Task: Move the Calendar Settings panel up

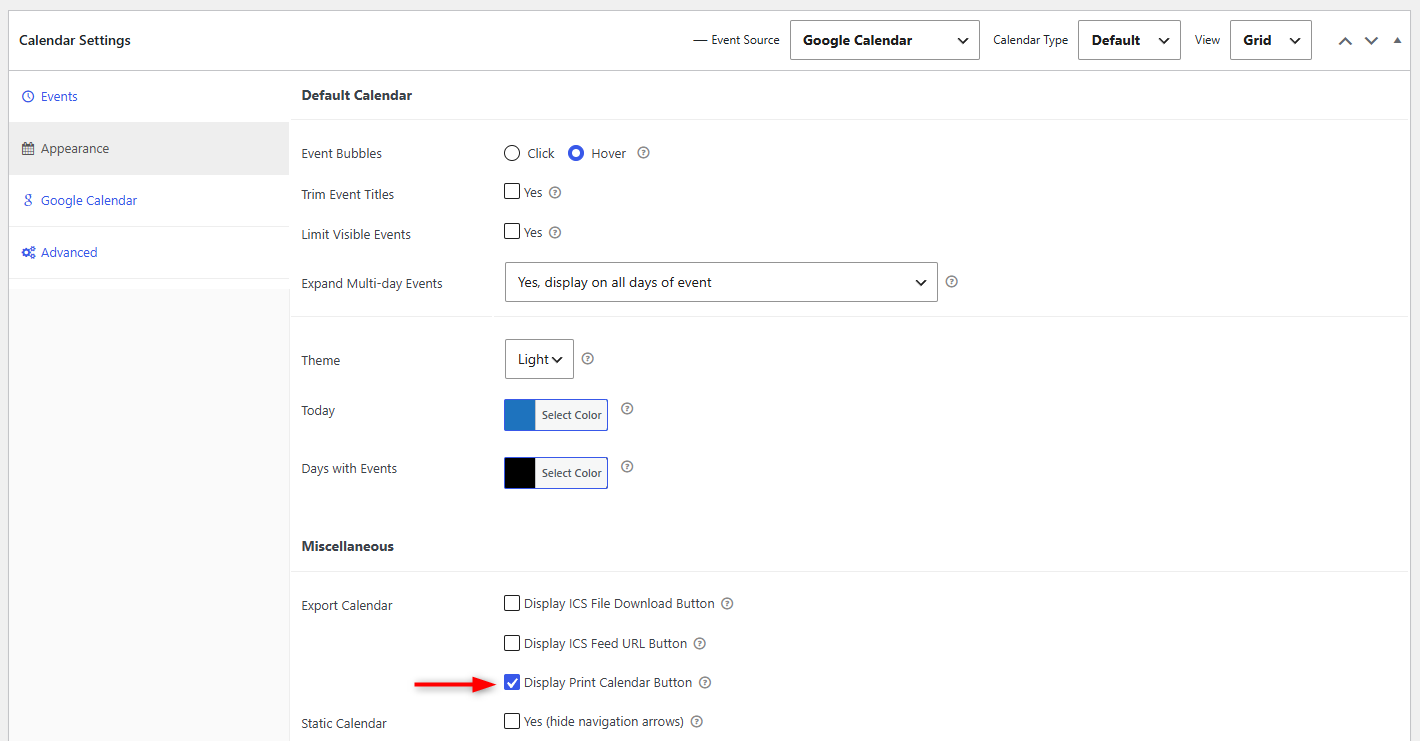Action: [x=1345, y=41]
